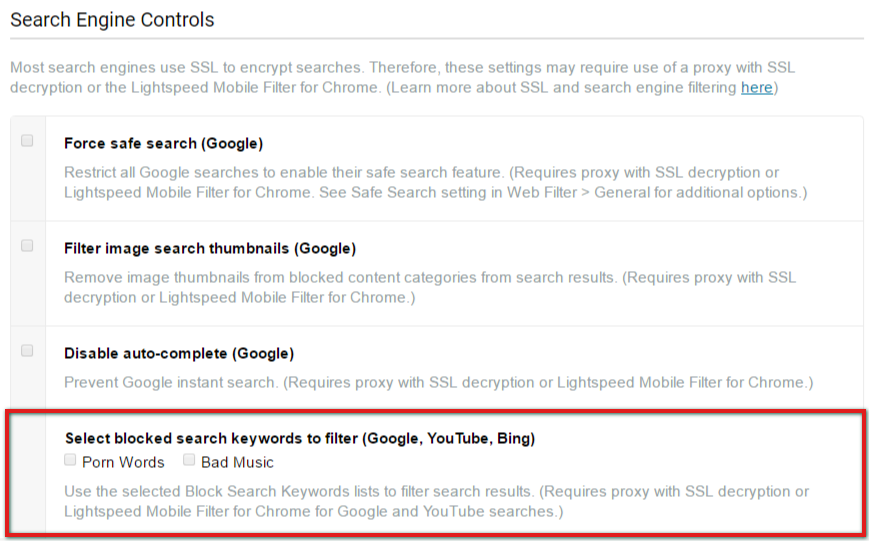Open the "here" SSL filtering link
This screenshot has width=869, height=541.
coord(756,88)
